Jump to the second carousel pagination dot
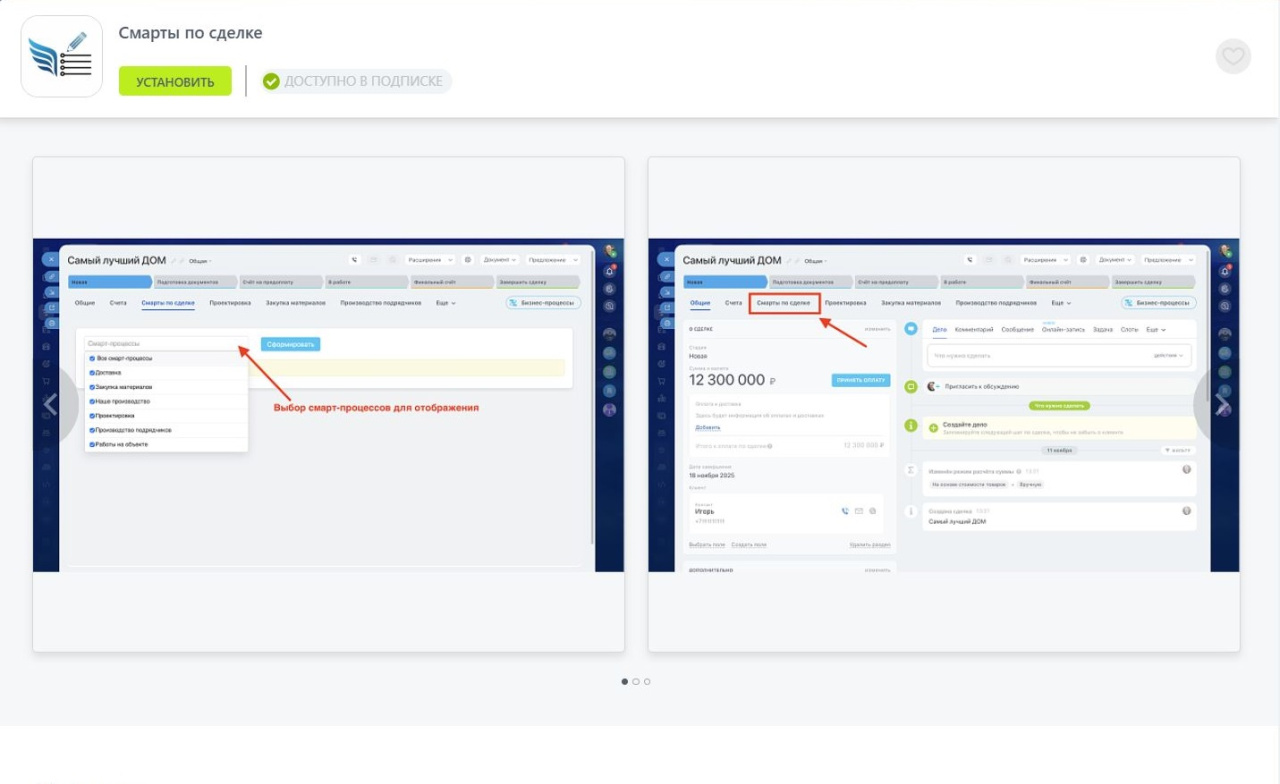Screen dimensions: 1280x784 click(636, 682)
